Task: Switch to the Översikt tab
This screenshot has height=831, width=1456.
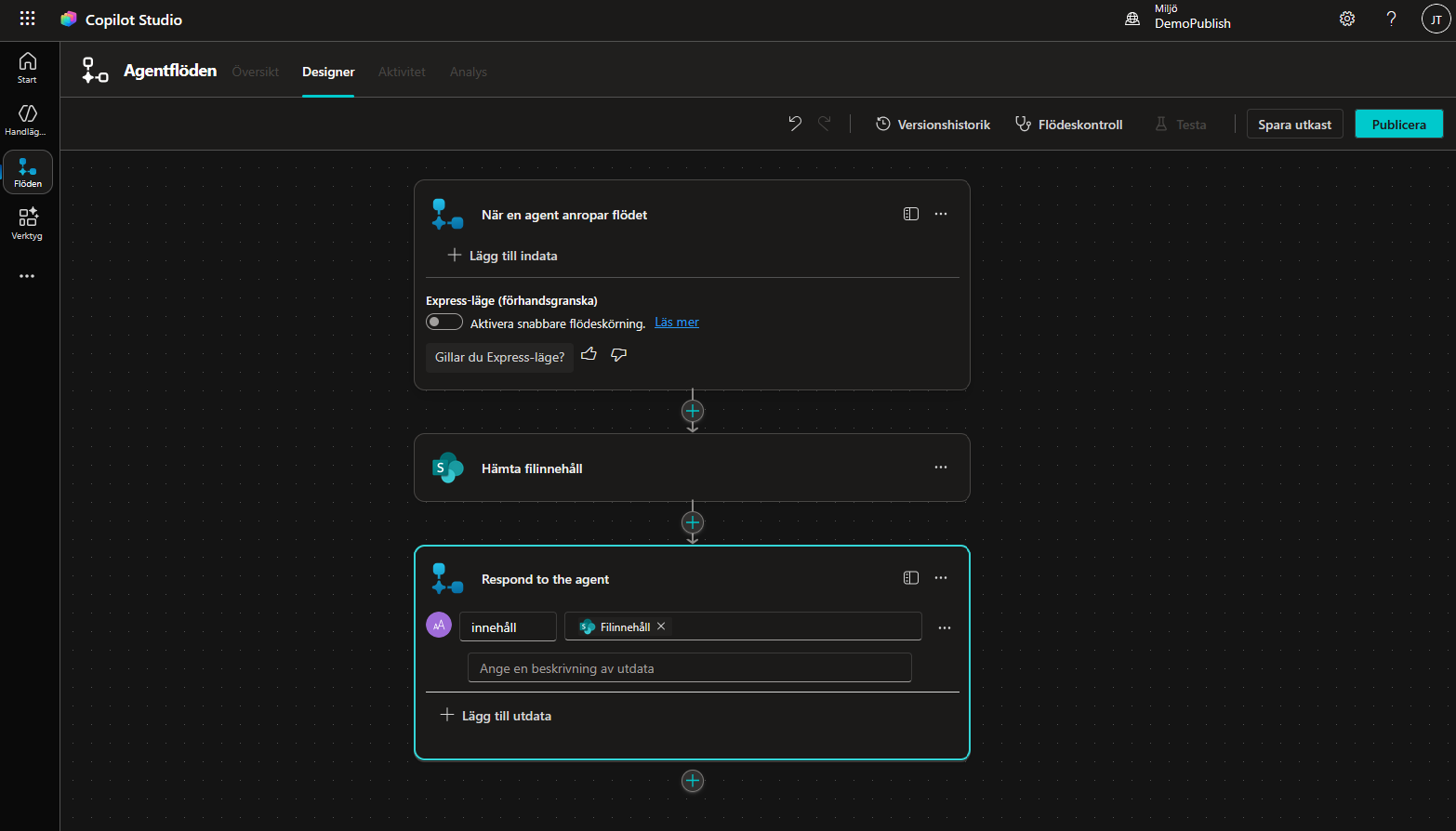Action: pos(256,72)
